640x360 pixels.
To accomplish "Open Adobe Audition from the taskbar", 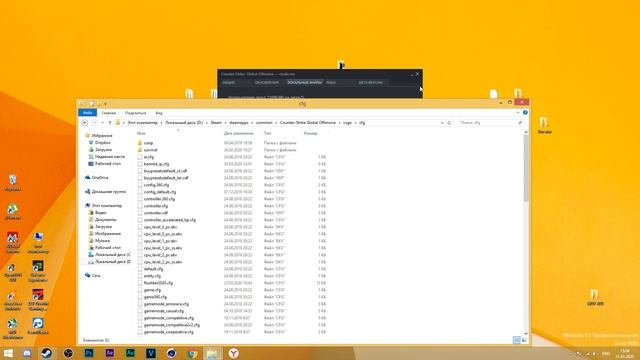I will (x=130, y=353).
